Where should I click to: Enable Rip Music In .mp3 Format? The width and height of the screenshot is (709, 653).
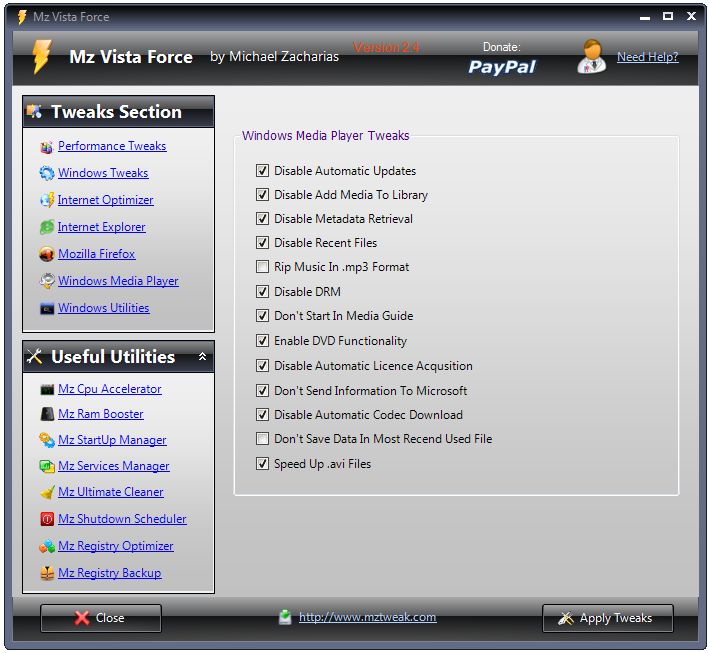[x=262, y=267]
